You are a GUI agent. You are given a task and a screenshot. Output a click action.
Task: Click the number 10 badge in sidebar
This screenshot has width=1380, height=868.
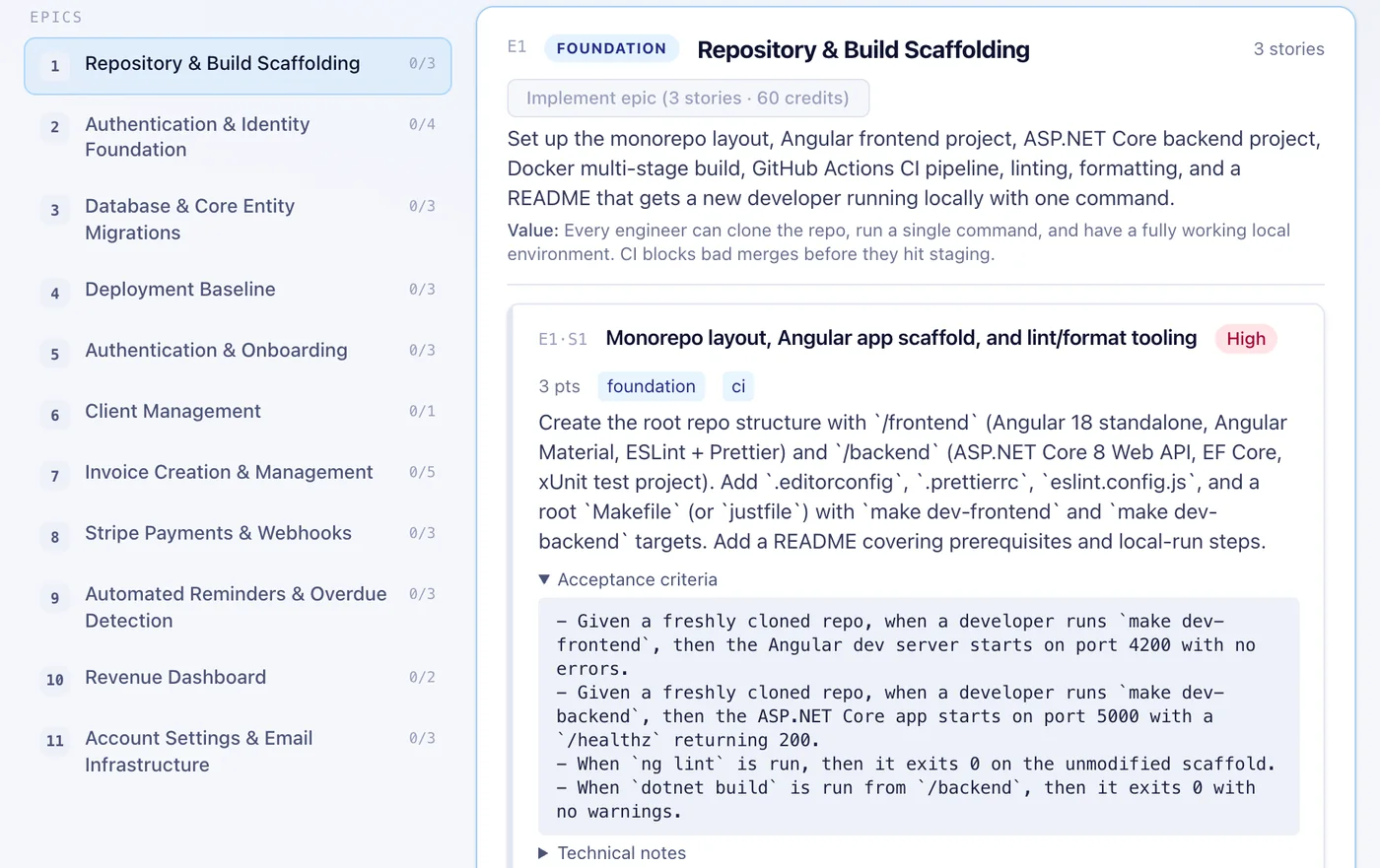click(55, 680)
